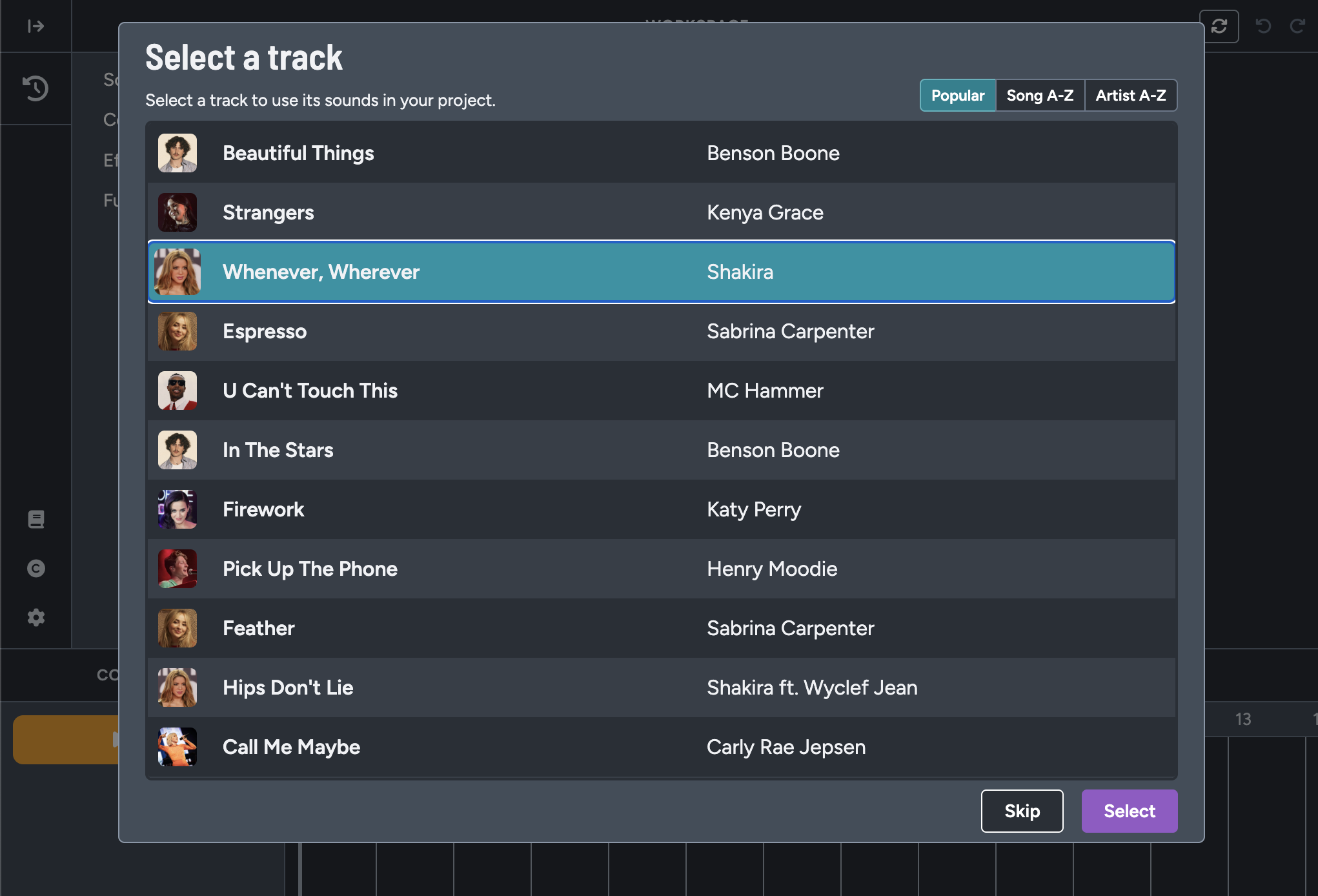1318x896 pixels.
Task: Click the Beautiful Things artist thumbnail
Action: 177,153
